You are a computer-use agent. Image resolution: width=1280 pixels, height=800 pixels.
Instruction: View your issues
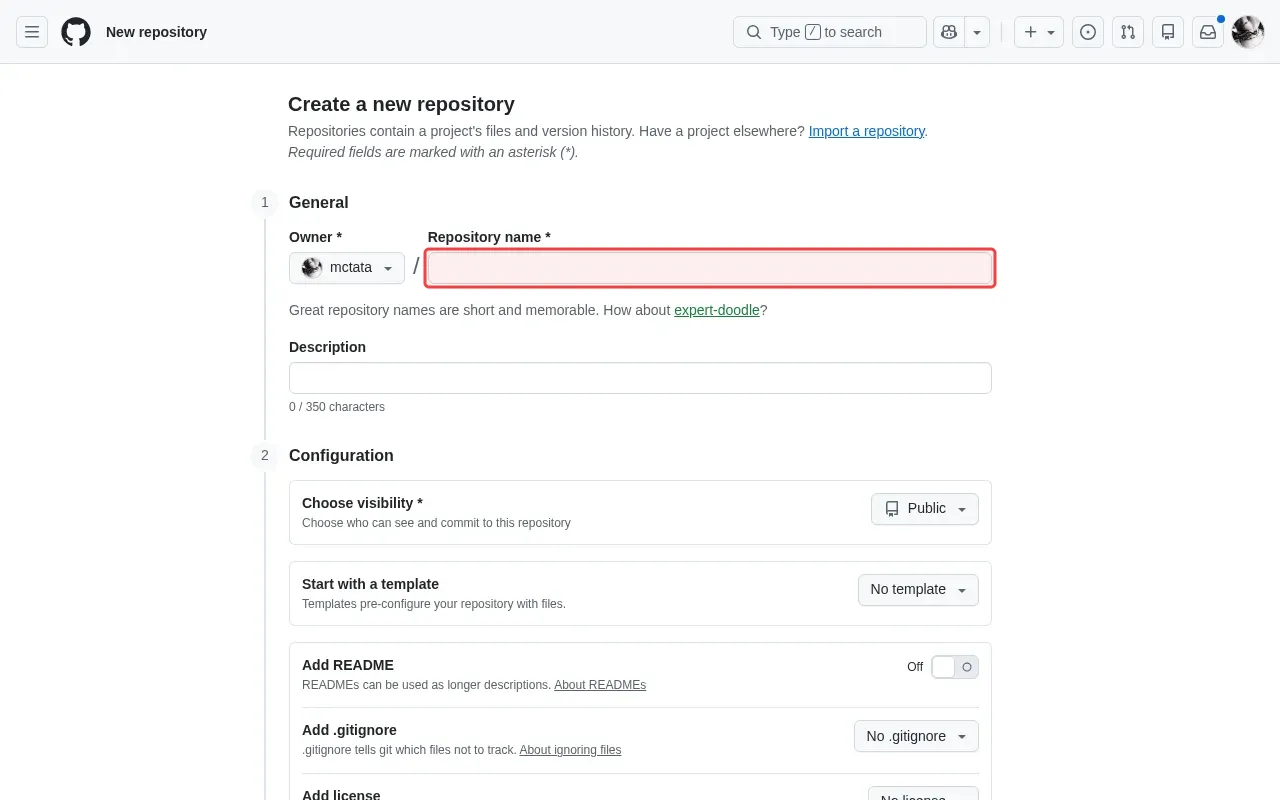1087,32
